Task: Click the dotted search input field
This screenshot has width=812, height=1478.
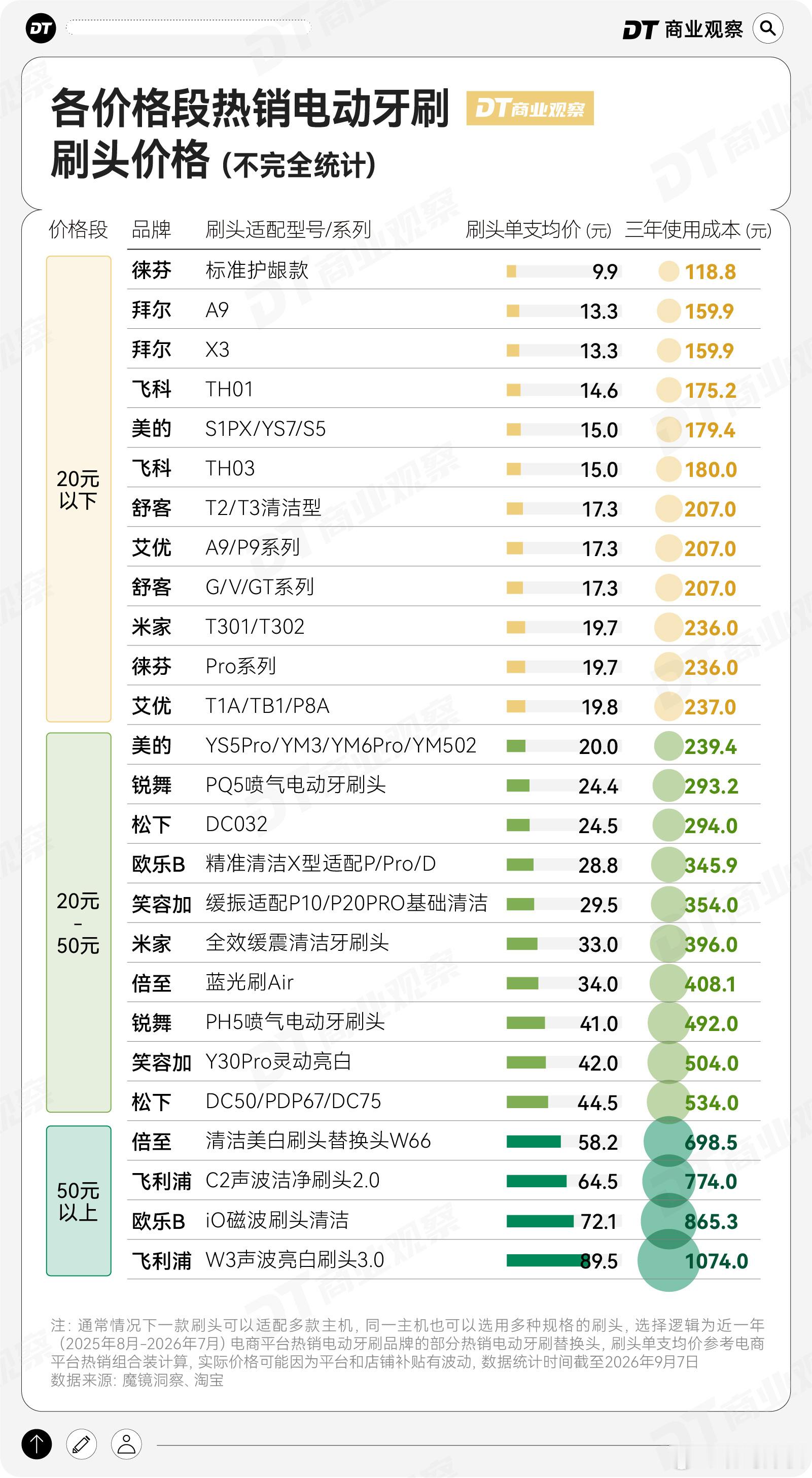Action: [x=189, y=27]
